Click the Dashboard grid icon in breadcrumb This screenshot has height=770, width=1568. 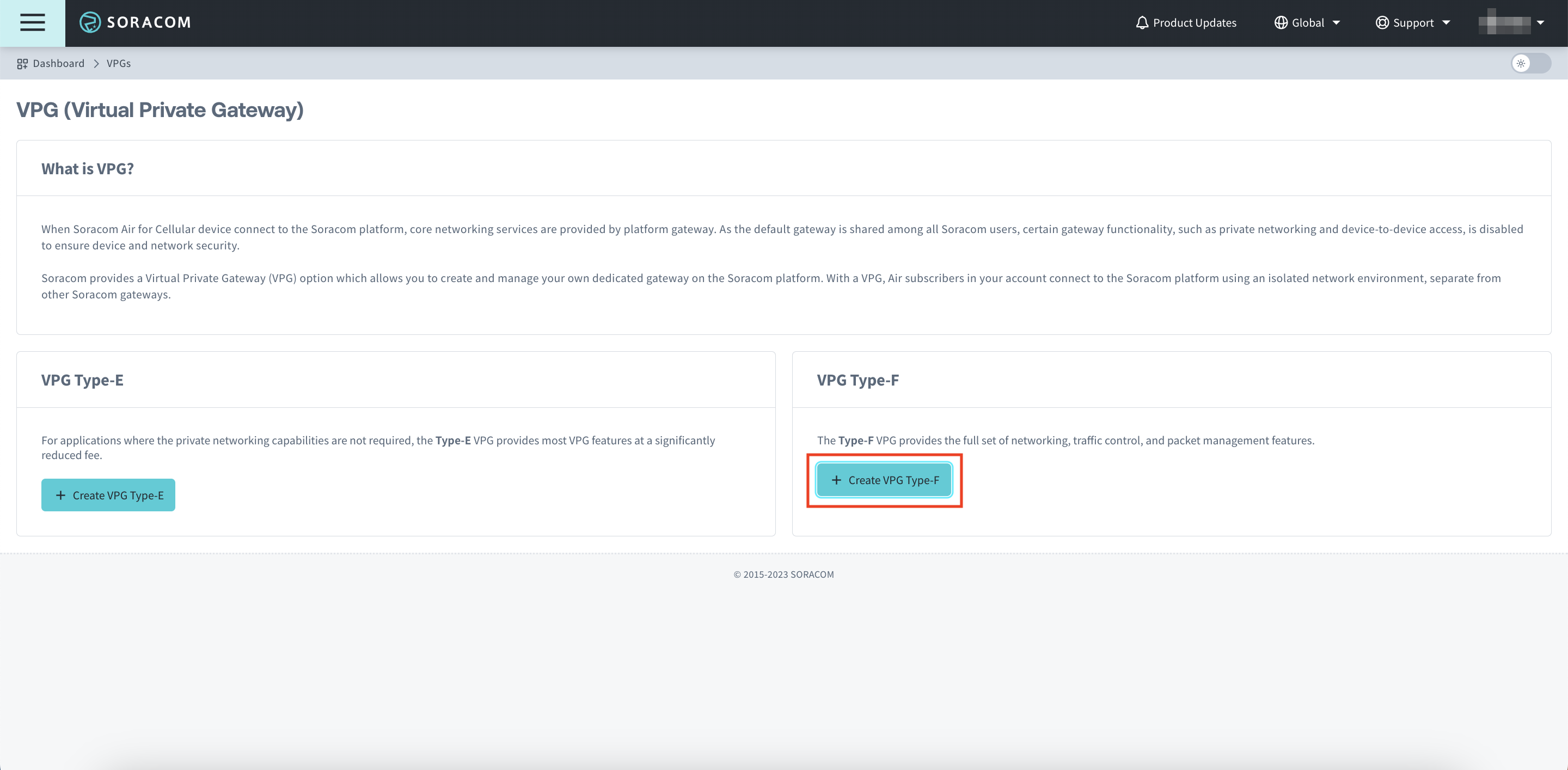22,63
